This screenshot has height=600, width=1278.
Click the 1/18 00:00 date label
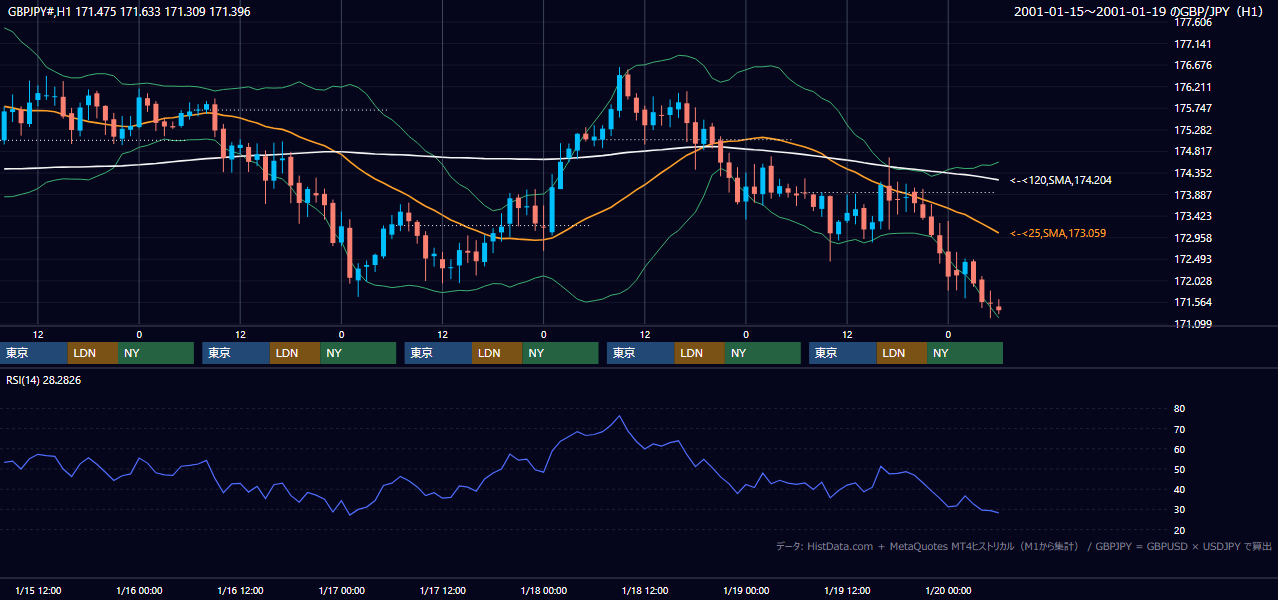click(544, 590)
